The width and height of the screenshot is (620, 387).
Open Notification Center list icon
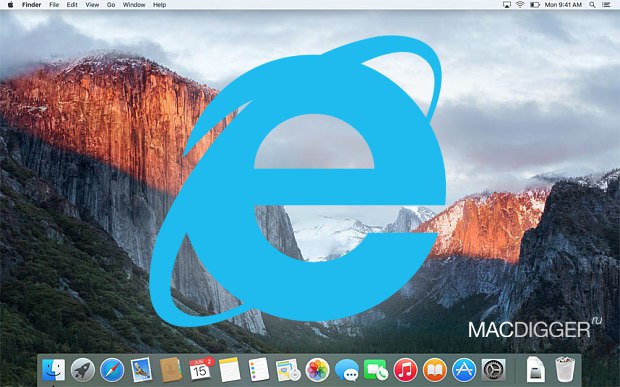(x=606, y=5)
